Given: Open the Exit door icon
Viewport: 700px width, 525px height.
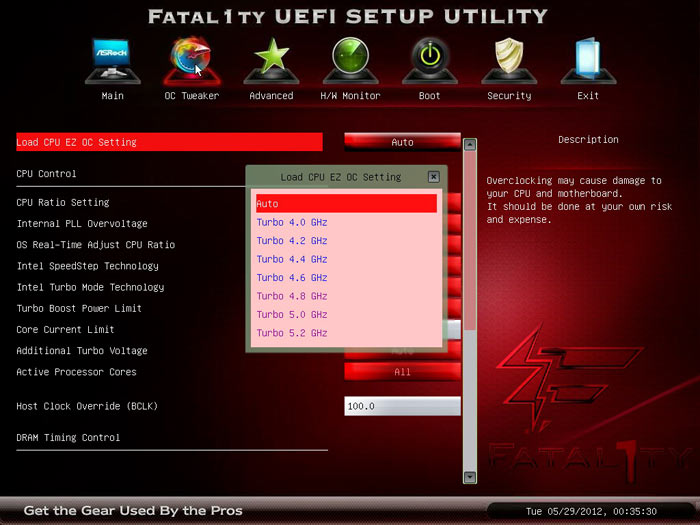Looking at the screenshot, I should coord(588,61).
